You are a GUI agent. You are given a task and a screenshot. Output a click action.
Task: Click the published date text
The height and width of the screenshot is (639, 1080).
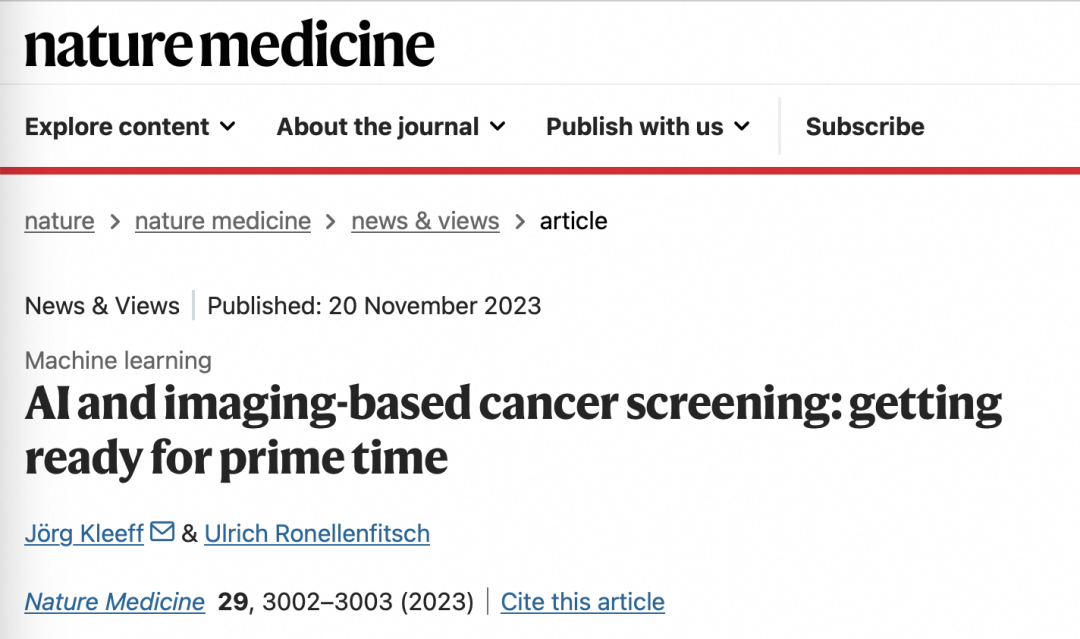[374, 306]
